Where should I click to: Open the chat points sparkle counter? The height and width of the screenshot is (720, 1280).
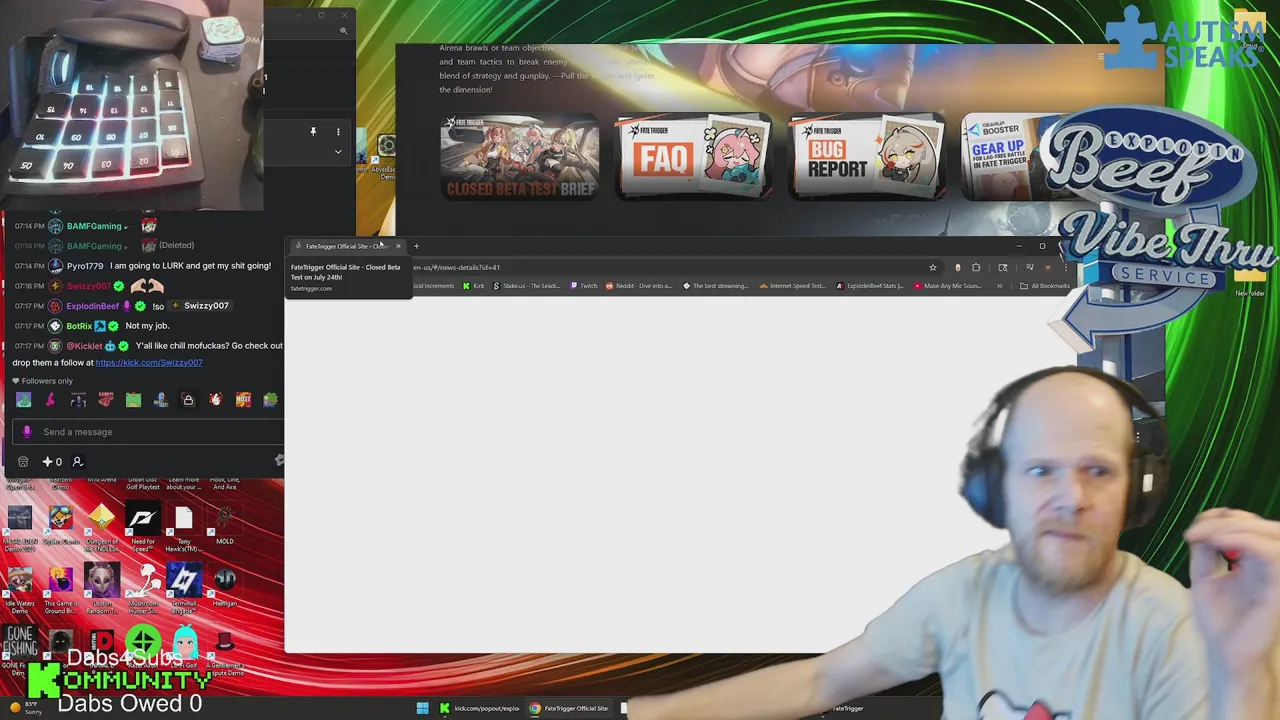click(52, 462)
